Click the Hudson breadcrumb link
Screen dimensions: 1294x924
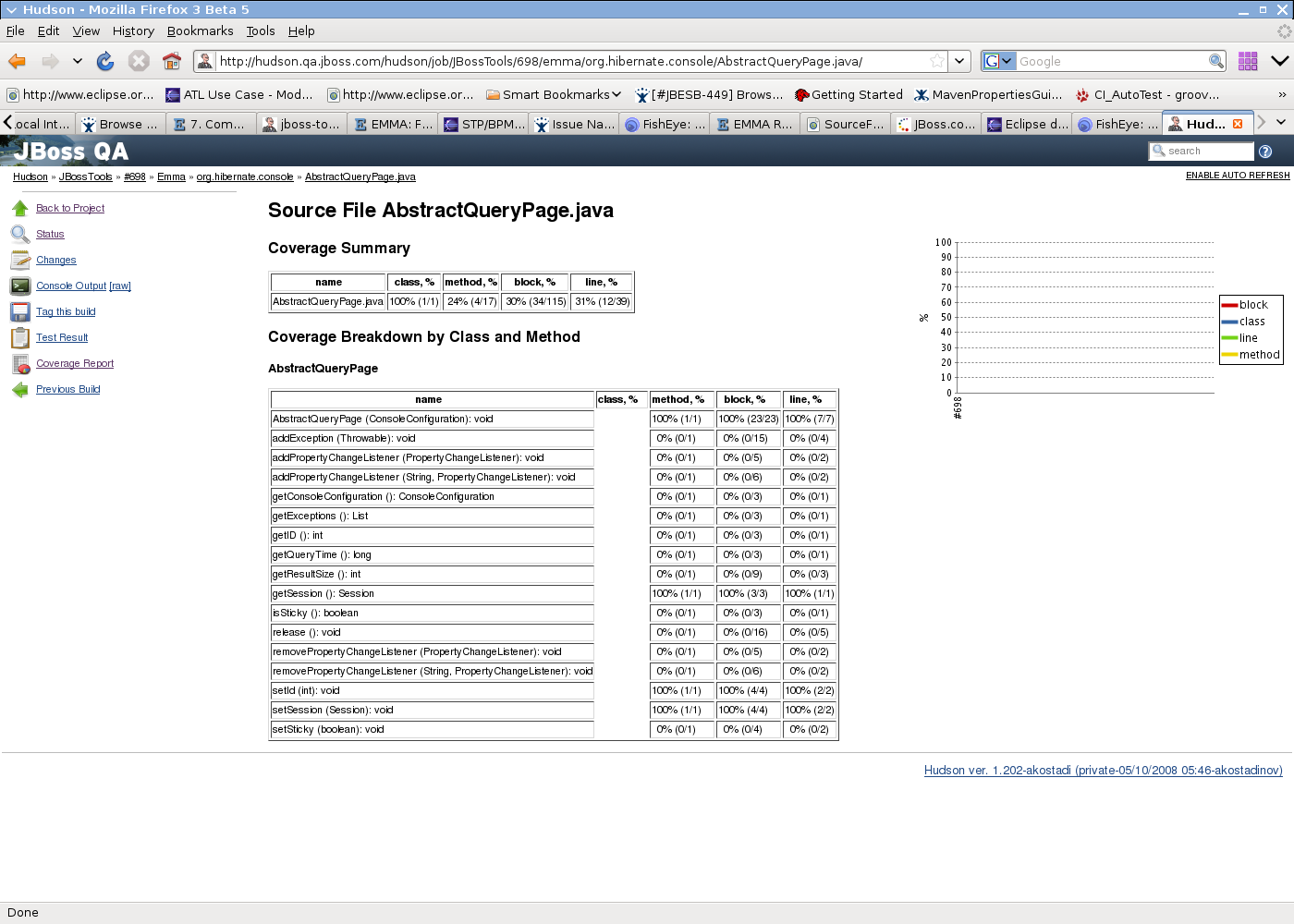(31, 176)
